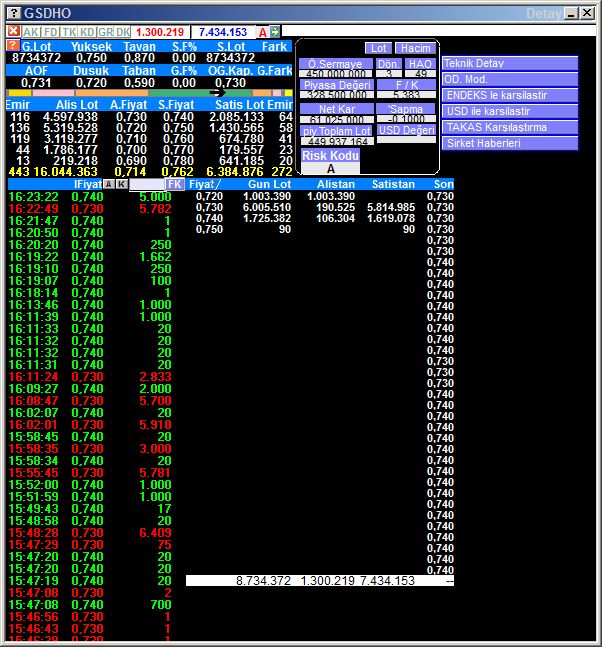Open Sirket Haberleri
The width and height of the screenshot is (602, 647).
tap(510, 143)
